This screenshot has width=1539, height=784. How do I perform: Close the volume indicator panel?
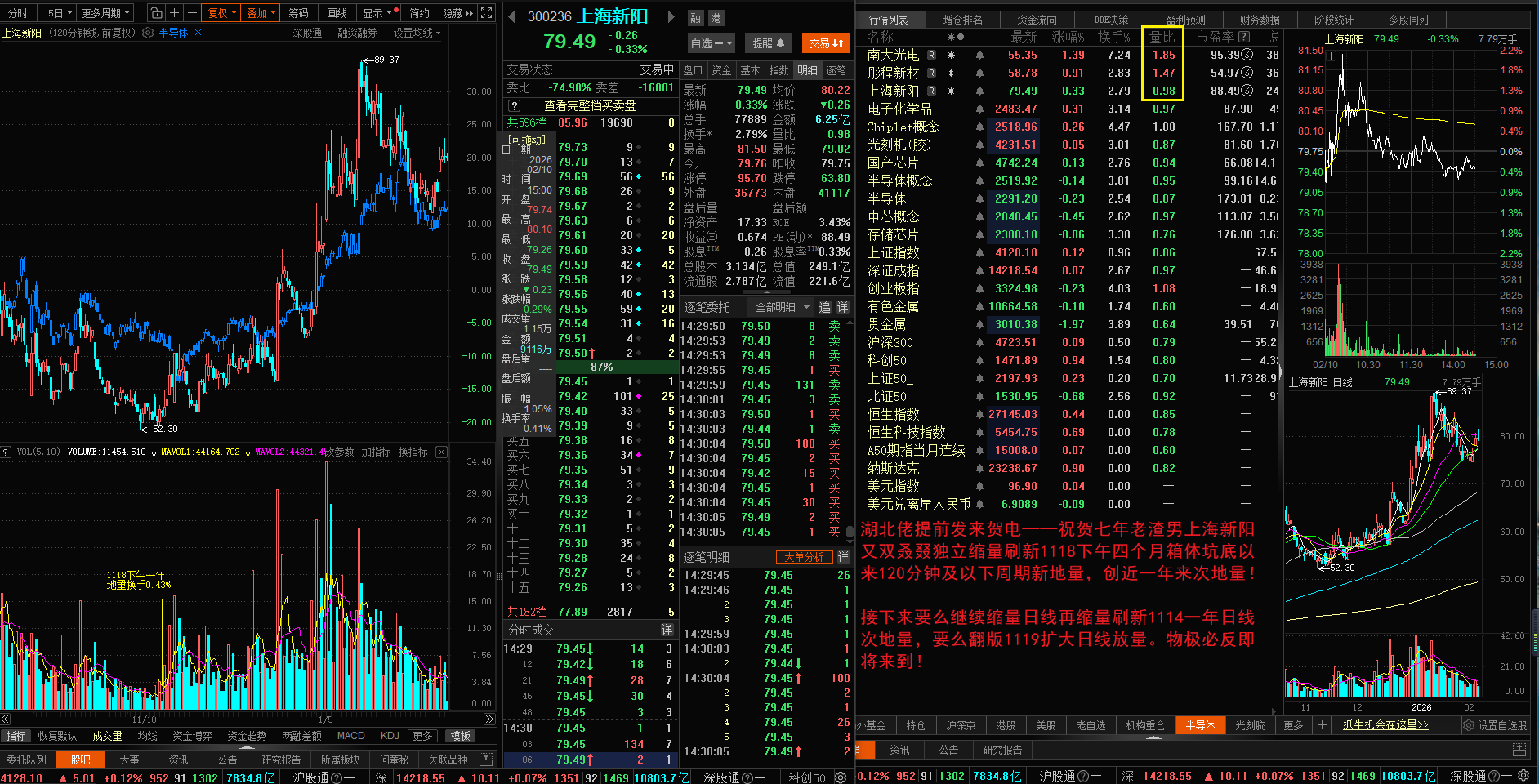pyautogui.click(x=441, y=452)
